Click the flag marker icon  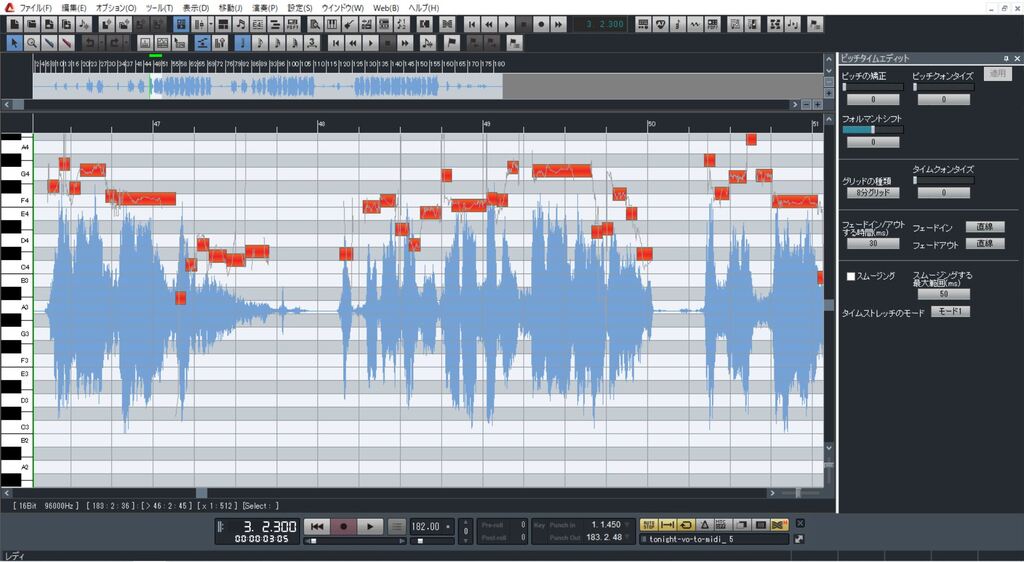pyautogui.click(x=452, y=43)
